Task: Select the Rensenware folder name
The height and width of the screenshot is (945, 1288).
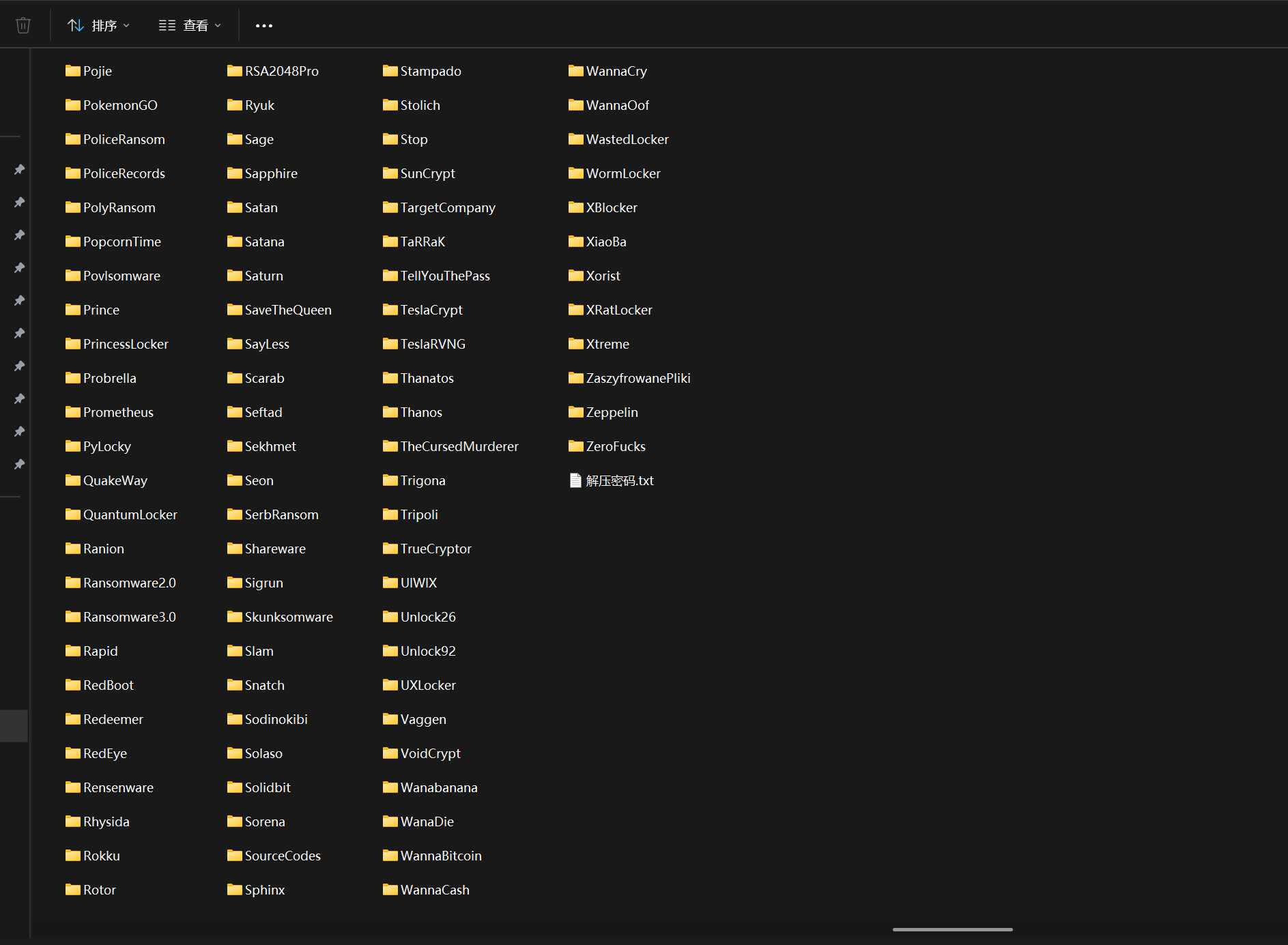Action: pos(118,787)
